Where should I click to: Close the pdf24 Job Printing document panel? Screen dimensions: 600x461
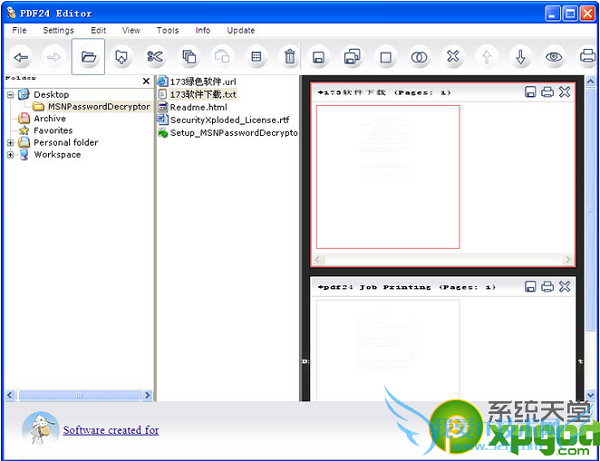pos(565,287)
